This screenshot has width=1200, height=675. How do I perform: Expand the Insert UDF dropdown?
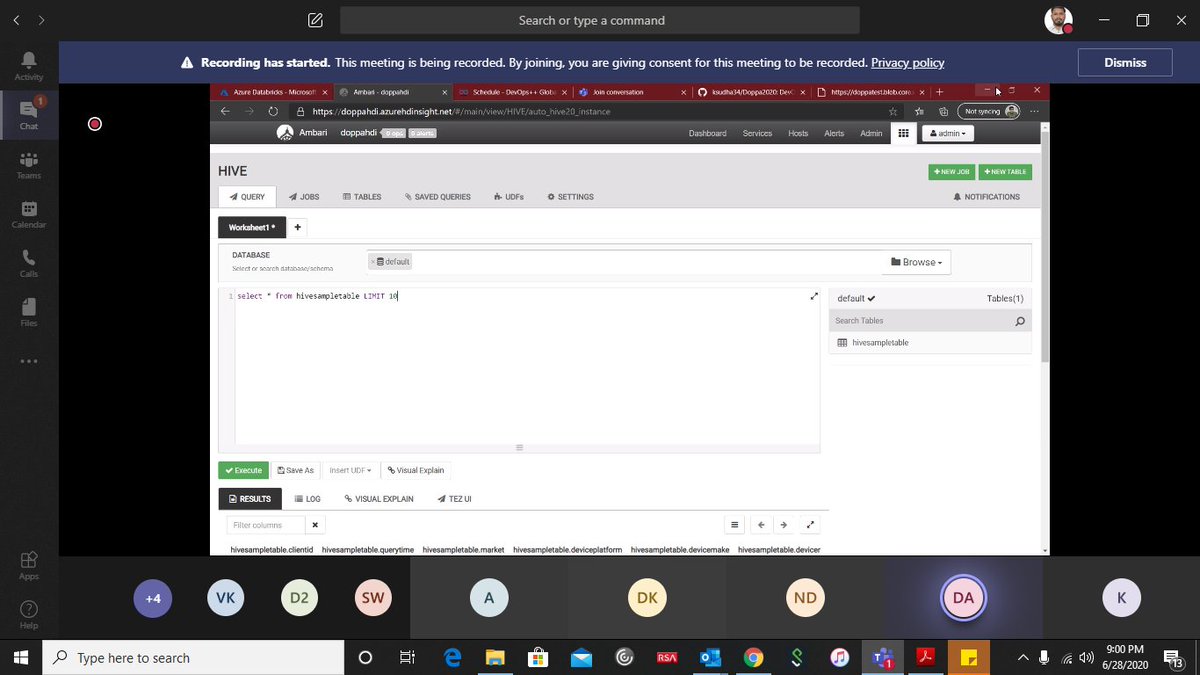pyautogui.click(x=350, y=470)
